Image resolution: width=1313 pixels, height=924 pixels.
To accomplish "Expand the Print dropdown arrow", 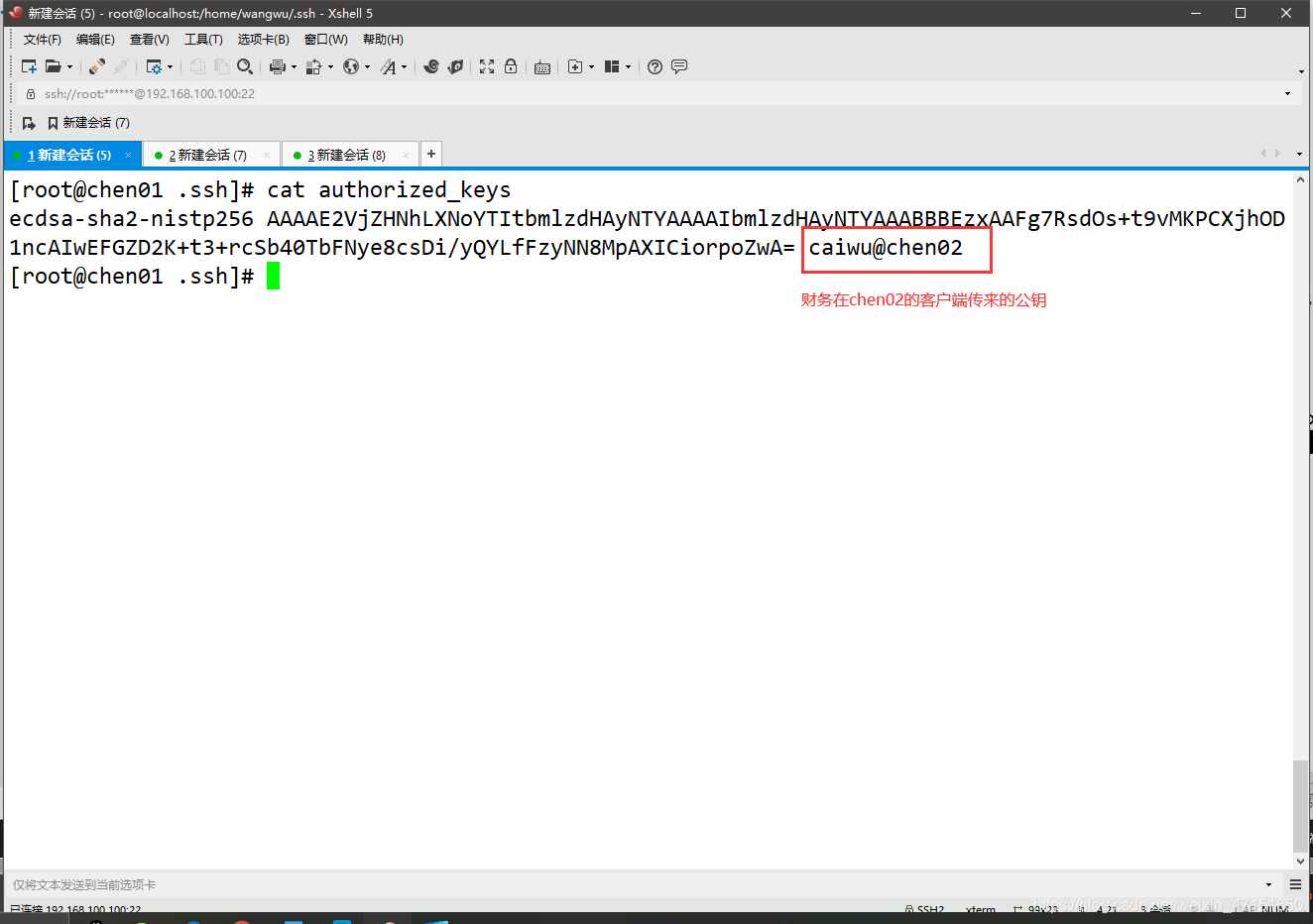I will (x=294, y=67).
